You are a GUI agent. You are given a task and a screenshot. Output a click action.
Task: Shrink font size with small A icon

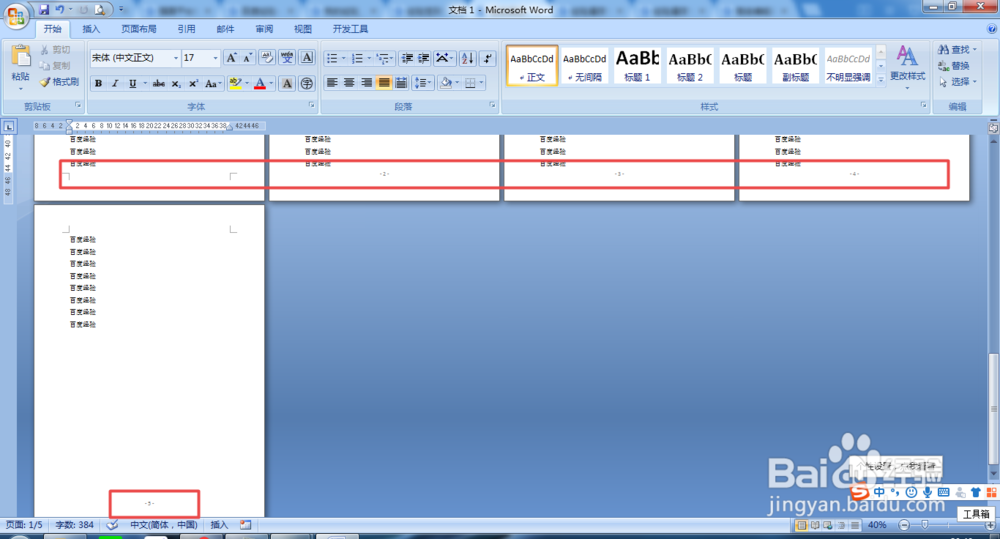point(247,58)
